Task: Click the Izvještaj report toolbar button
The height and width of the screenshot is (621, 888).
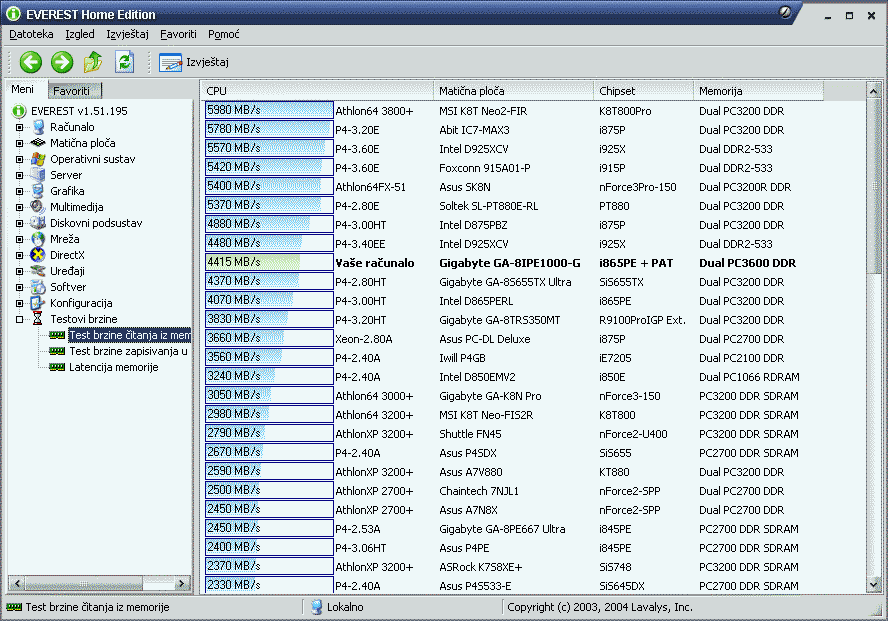Action: coord(194,62)
